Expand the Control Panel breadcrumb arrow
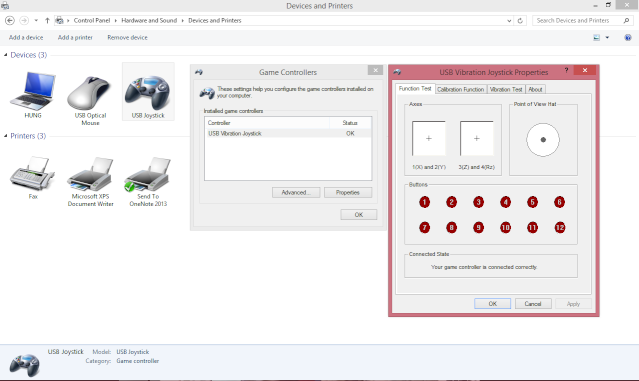639x381 pixels. pyautogui.click(x=116, y=20)
